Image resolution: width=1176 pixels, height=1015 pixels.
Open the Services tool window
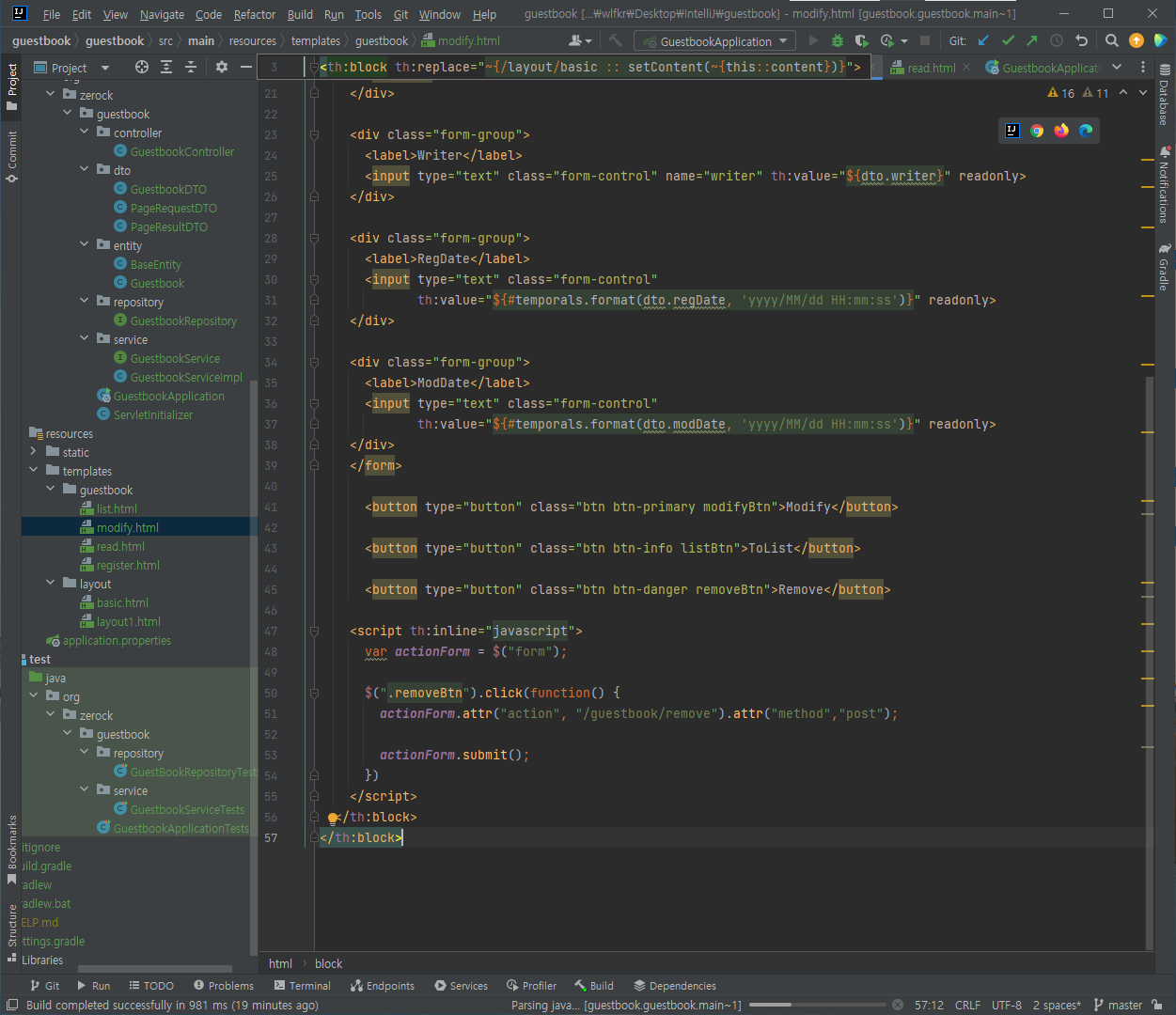pos(461,986)
